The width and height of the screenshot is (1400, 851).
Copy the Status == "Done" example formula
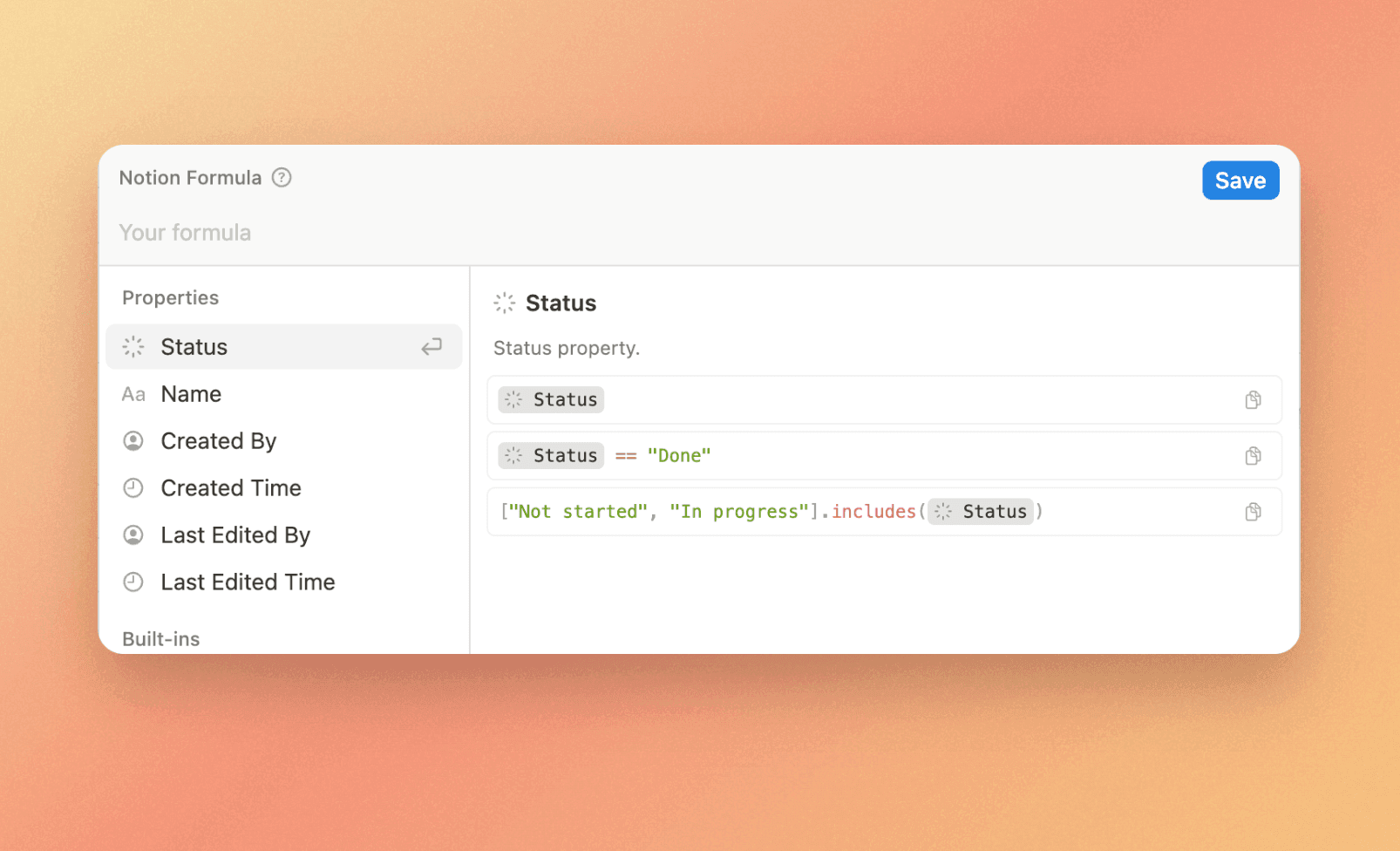[1253, 455]
